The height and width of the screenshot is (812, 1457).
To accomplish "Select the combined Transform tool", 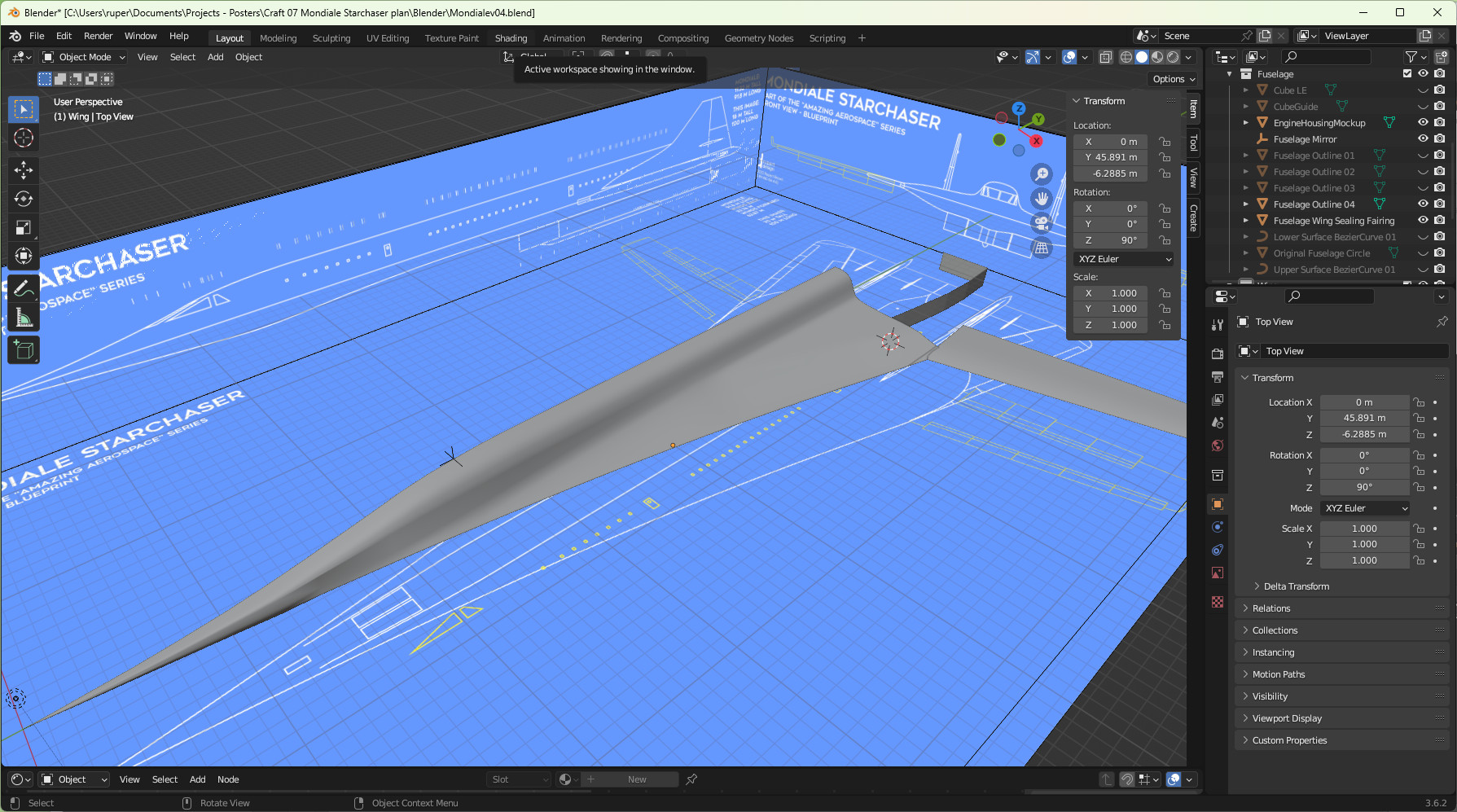I will pyautogui.click(x=24, y=256).
